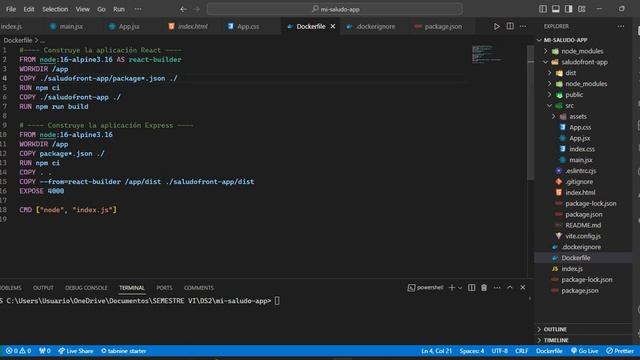Maximize the terminal panel with caret
Image resolution: width=640 pixels, height=360 pixels.
coord(510,288)
